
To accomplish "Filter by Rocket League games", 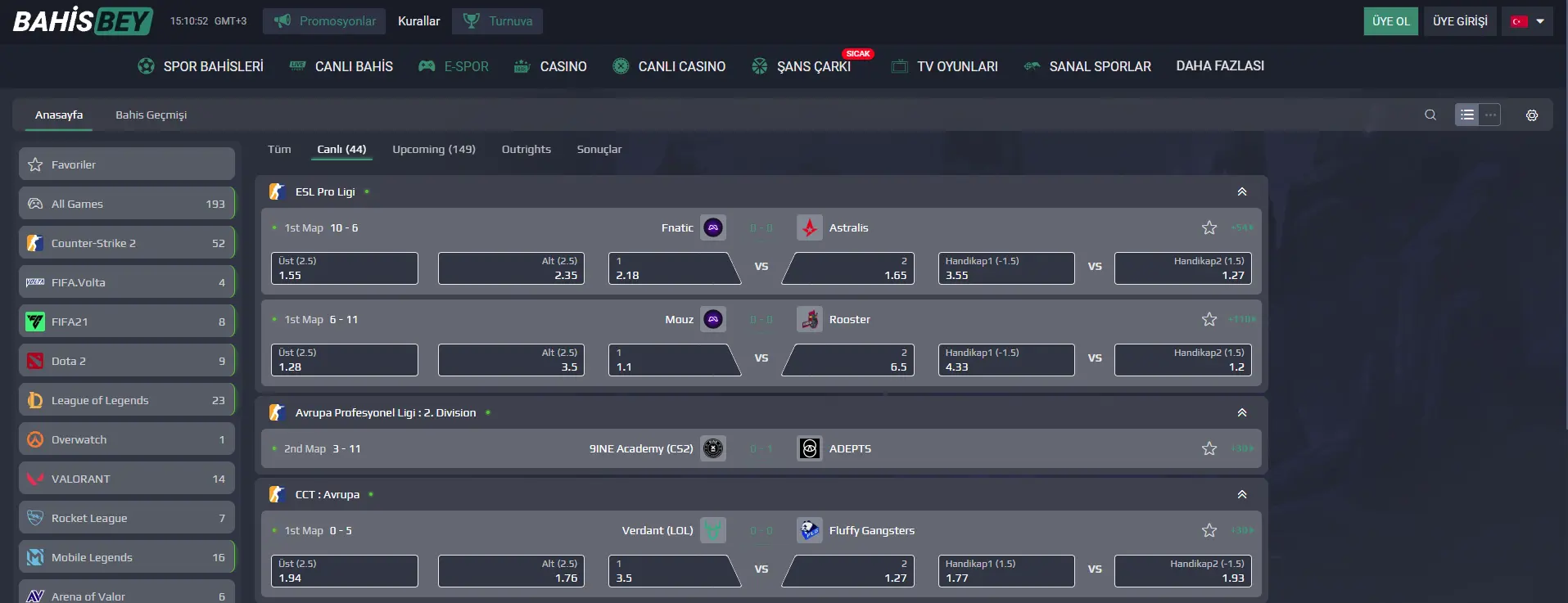I will point(127,517).
